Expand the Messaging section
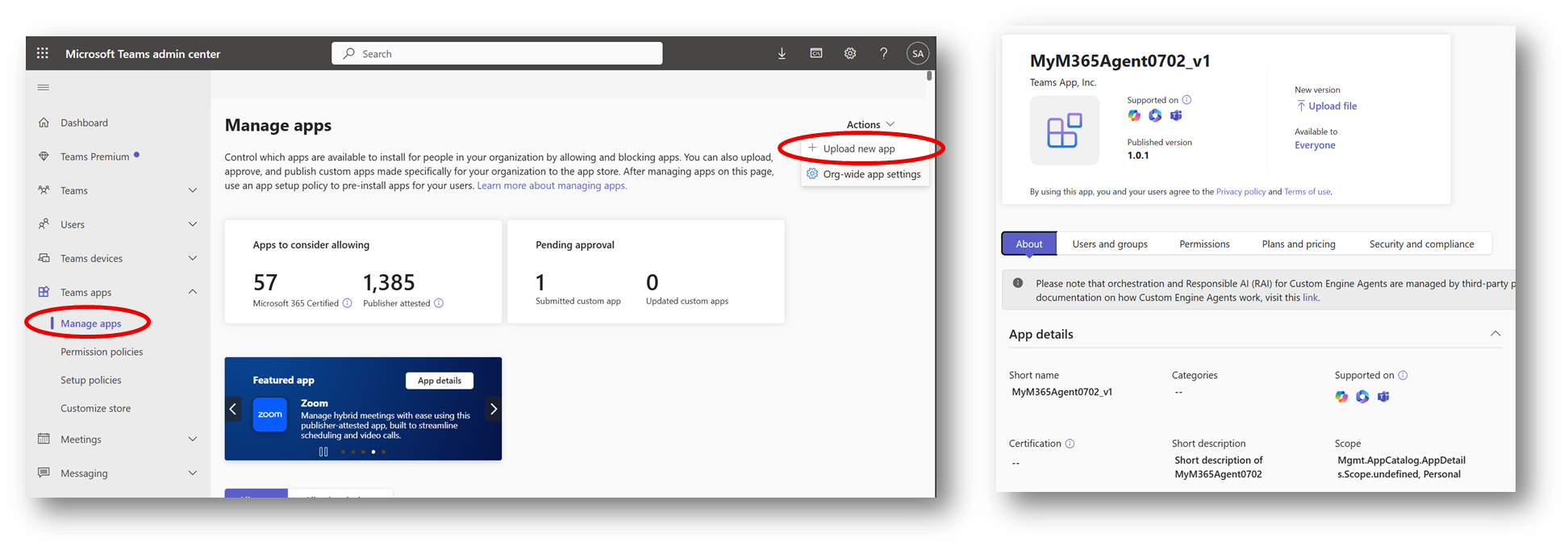1568x550 pixels. tap(193, 473)
